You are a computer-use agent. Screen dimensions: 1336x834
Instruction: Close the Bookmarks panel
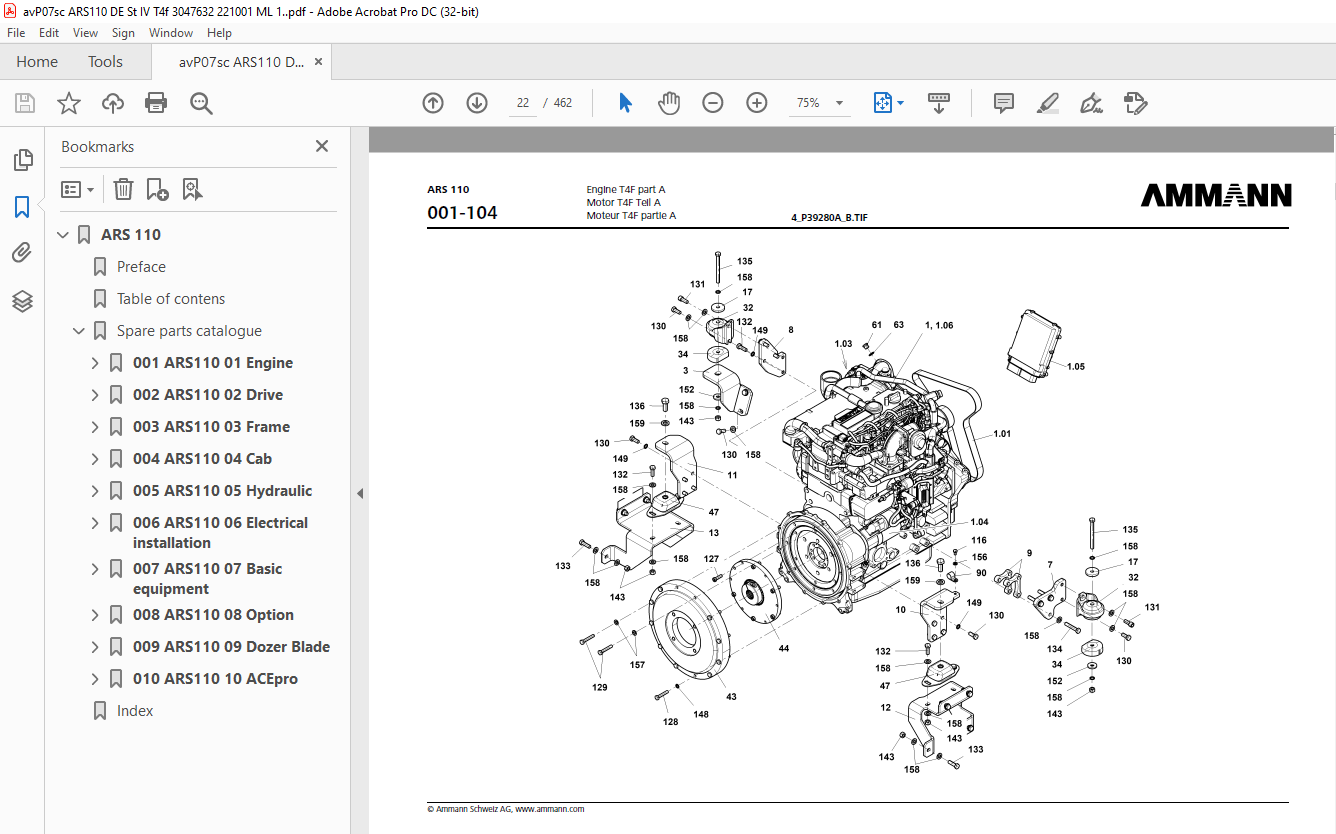(x=322, y=146)
